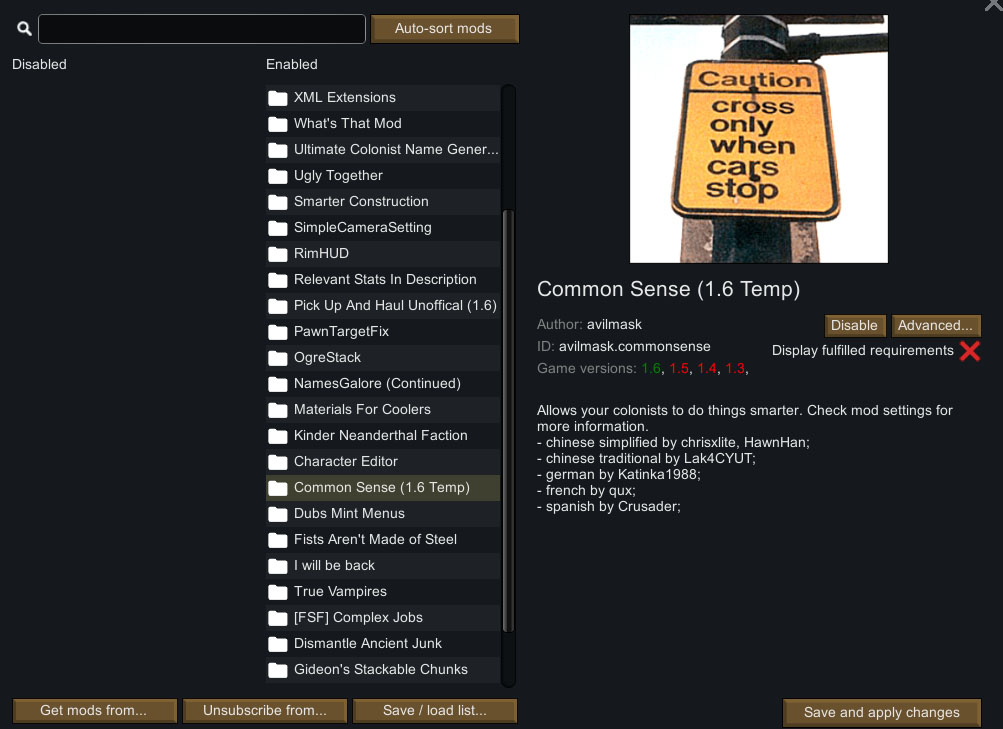Click the folder icon beside Dismantle Ancient Junk

278,644
